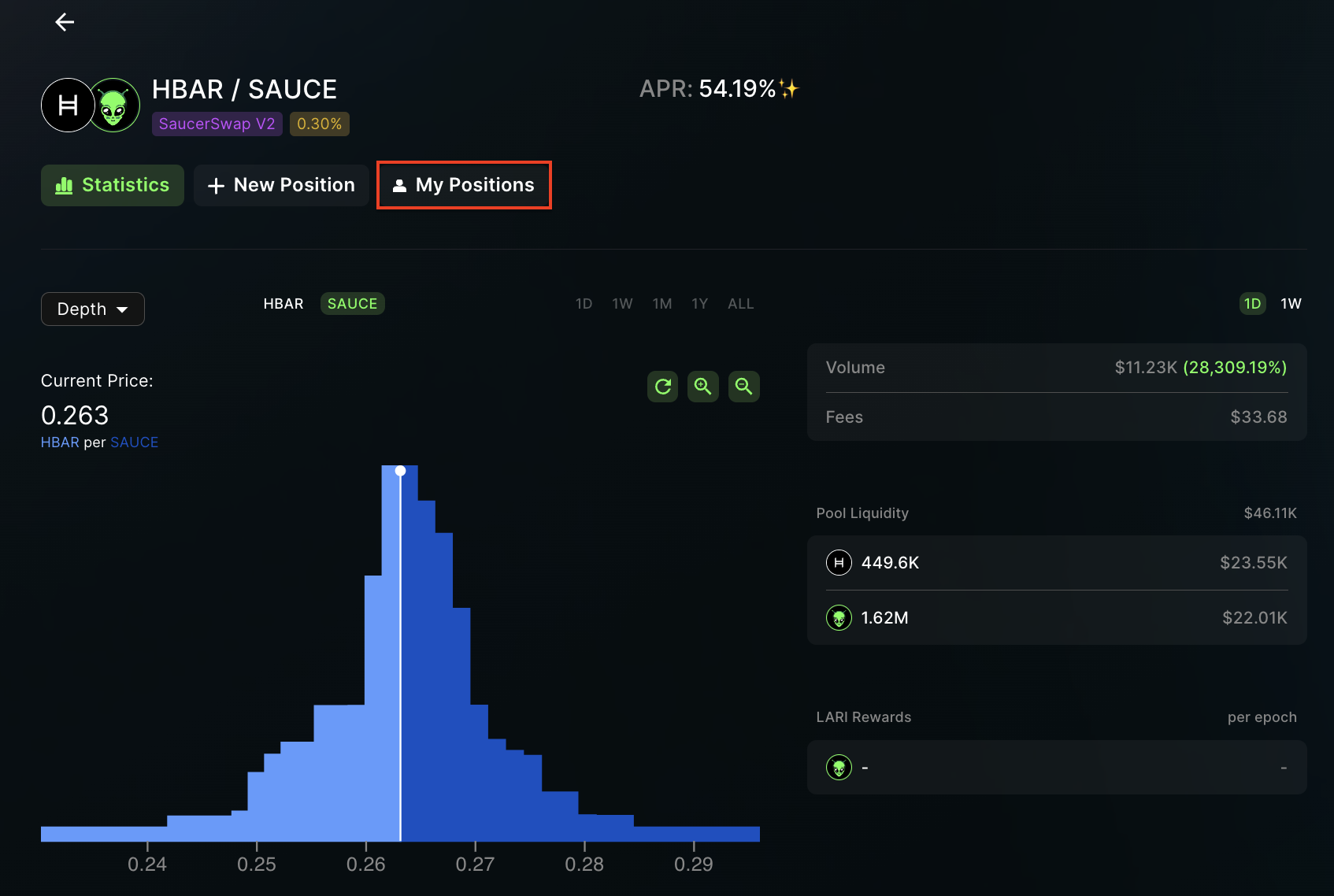Click the HBAR / SAUCE pair title
Viewport: 1334px width, 896px height.
244,90
